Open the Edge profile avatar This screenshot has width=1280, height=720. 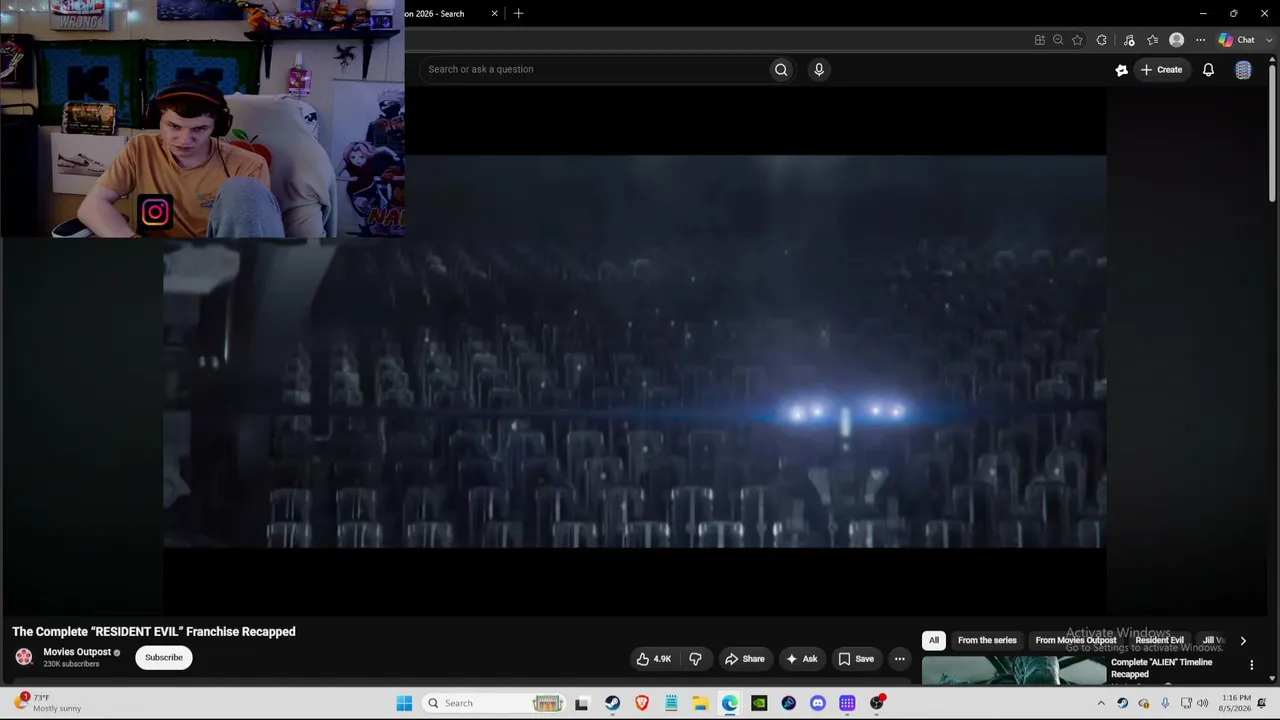coord(1177,40)
